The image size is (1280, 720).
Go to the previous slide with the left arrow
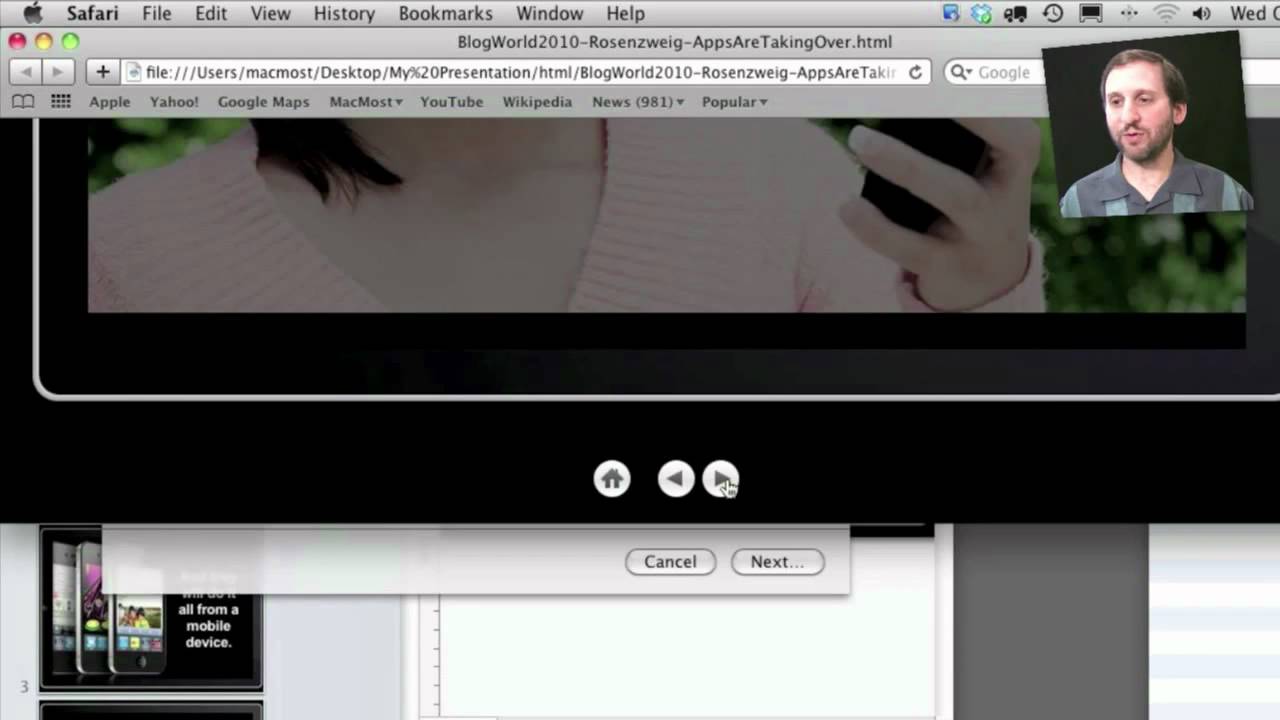point(676,479)
